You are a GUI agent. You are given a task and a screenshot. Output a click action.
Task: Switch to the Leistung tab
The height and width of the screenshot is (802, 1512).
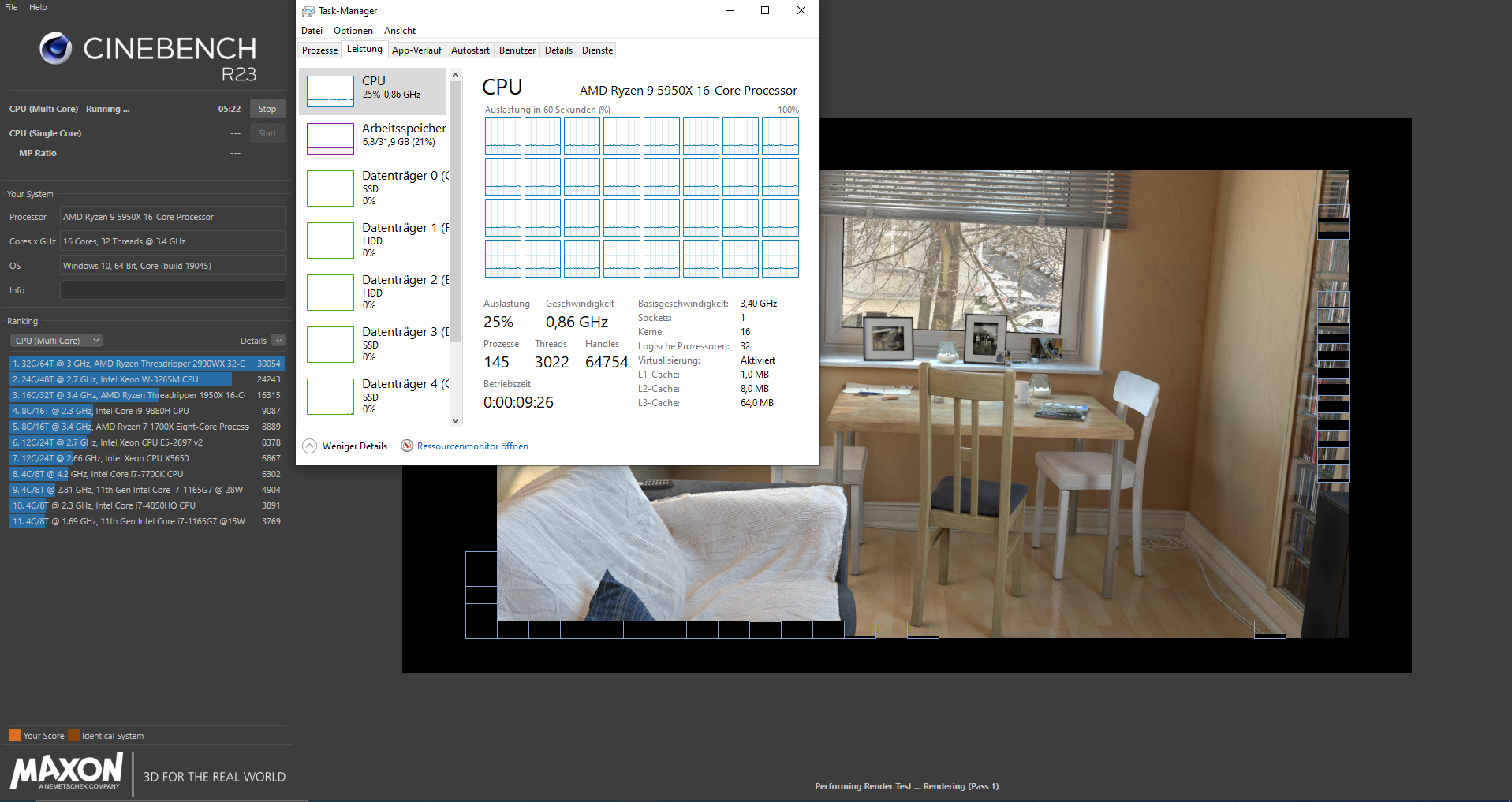(x=364, y=49)
